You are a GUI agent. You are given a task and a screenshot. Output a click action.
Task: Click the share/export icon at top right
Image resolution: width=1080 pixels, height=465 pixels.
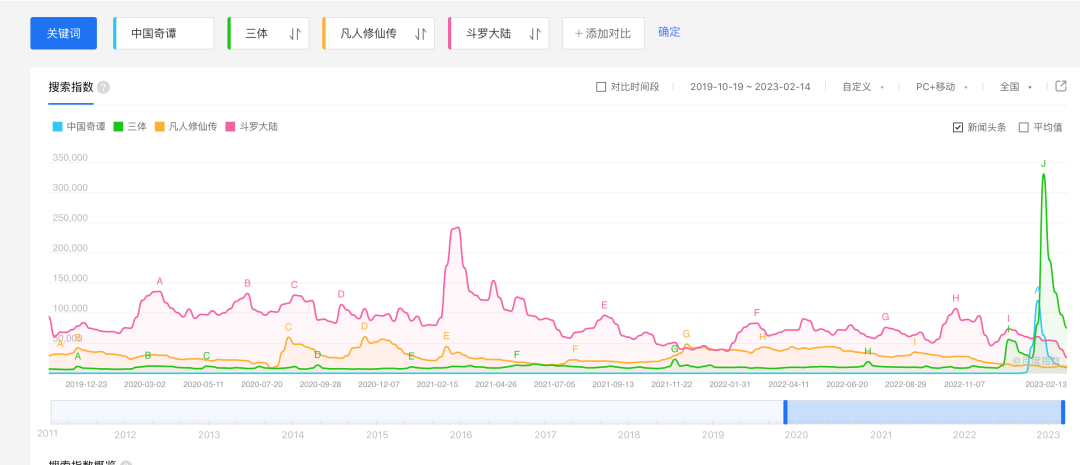[1061, 86]
